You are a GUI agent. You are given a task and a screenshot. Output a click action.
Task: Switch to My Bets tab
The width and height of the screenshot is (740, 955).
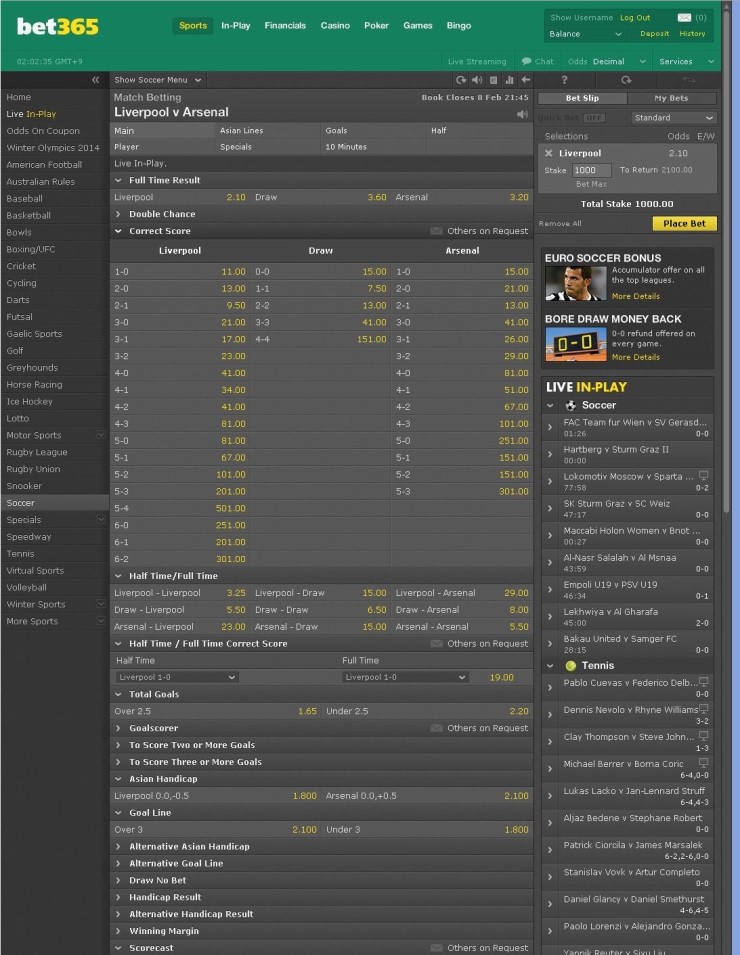tap(671, 98)
